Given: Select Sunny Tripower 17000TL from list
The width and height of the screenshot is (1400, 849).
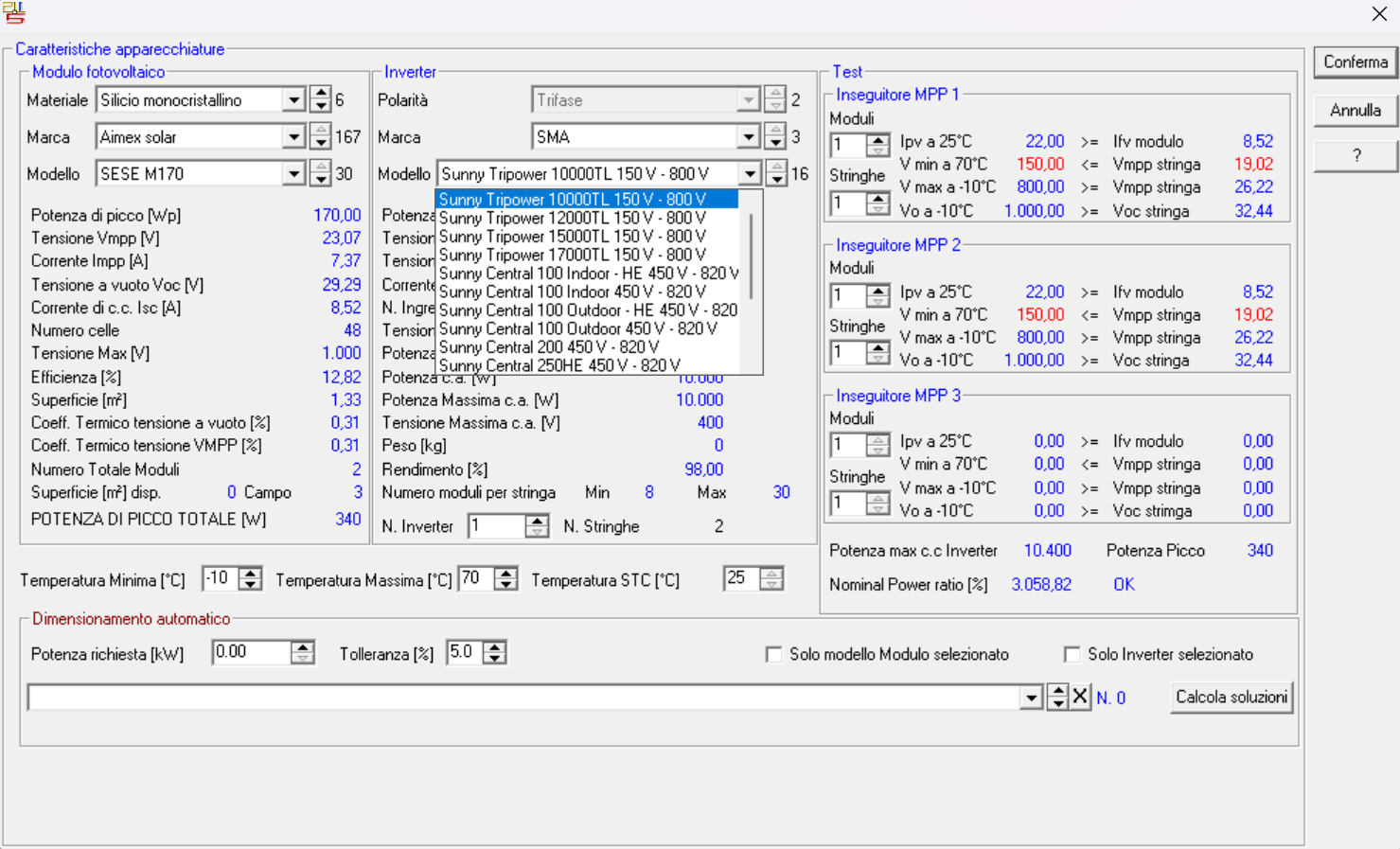Looking at the screenshot, I should tap(587, 255).
